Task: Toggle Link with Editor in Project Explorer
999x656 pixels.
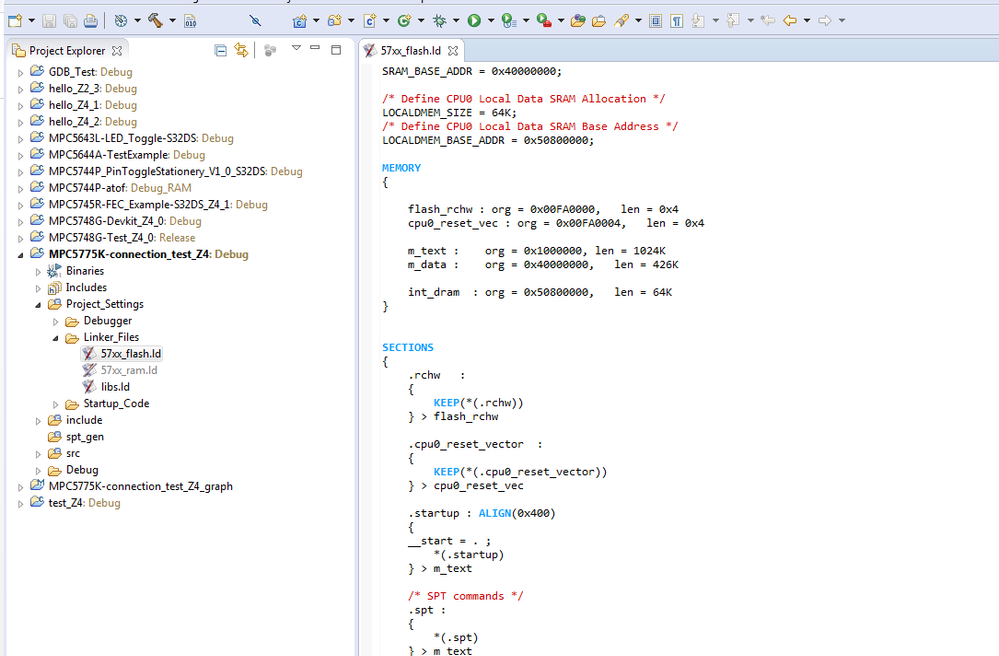Action: pyautogui.click(x=241, y=50)
